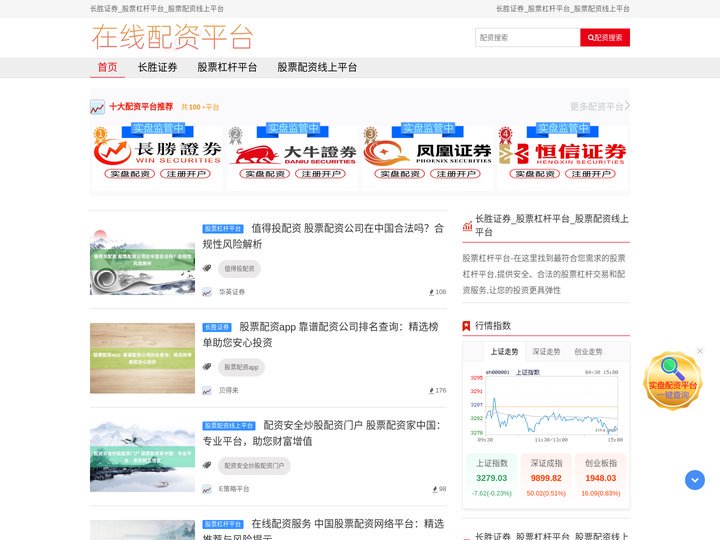Click the 大牛证券 bull logo
Viewport: 720px width, 540px height.
pos(293,154)
